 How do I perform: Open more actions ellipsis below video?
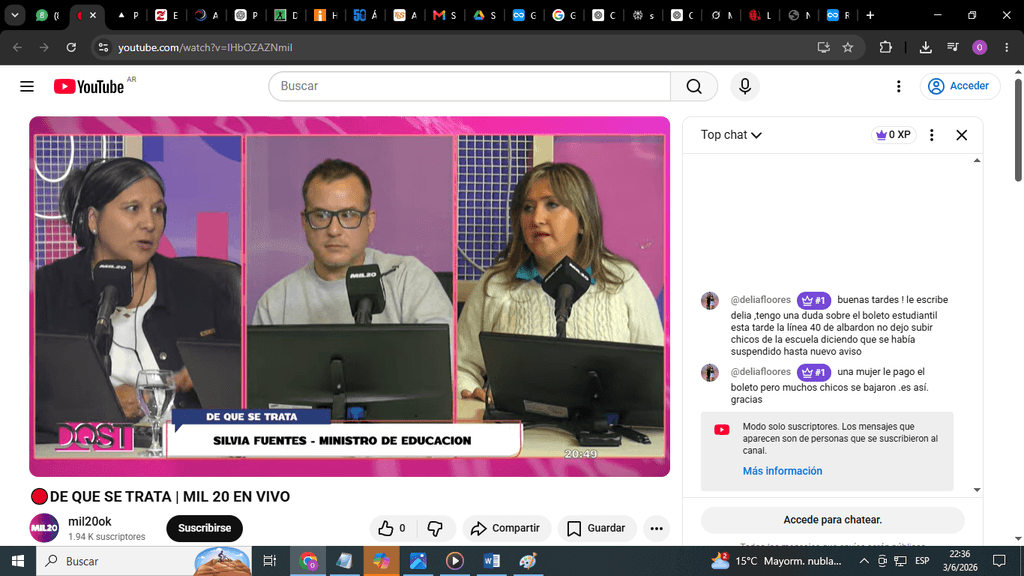(656, 528)
